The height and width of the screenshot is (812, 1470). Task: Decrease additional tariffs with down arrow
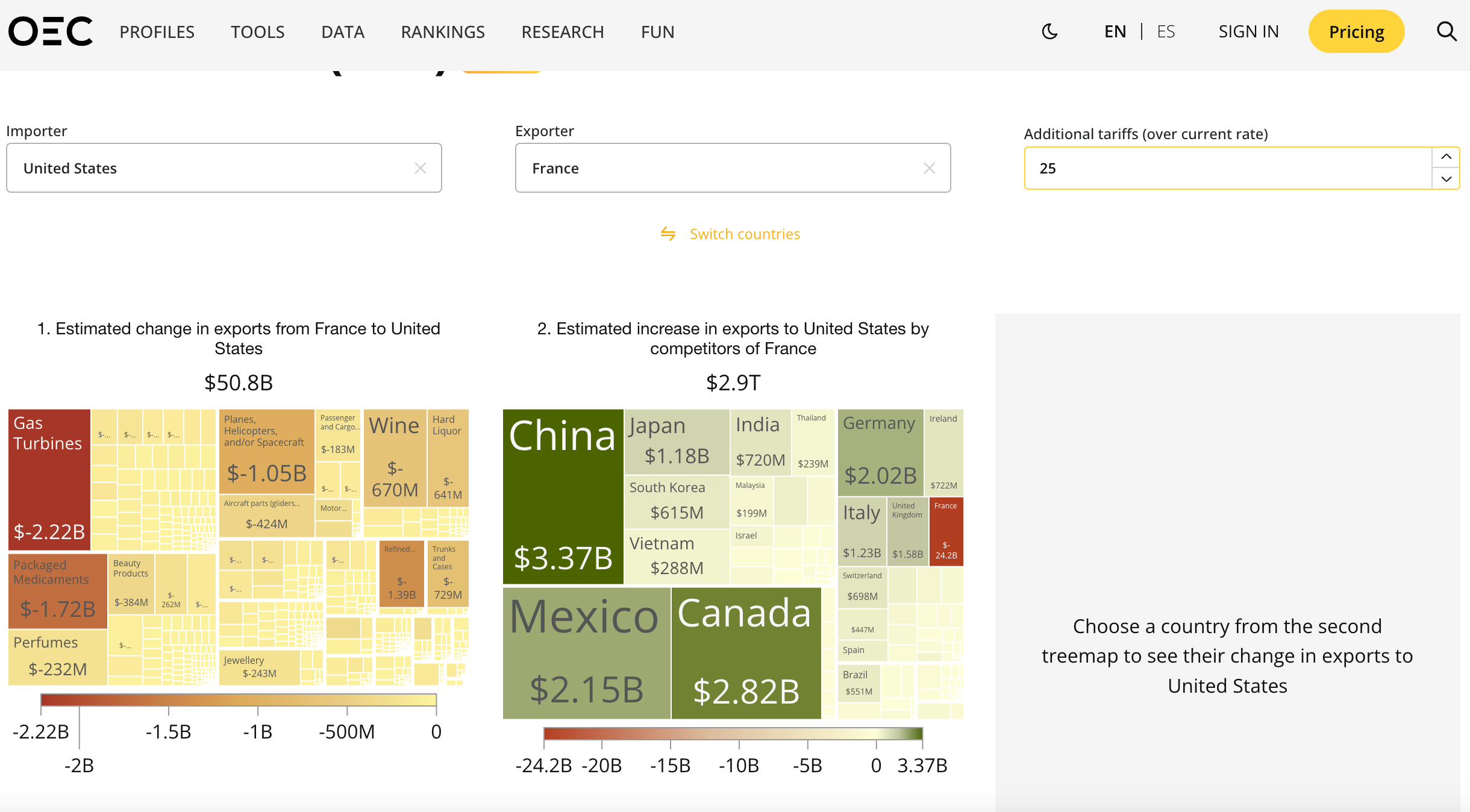pyautogui.click(x=1446, y=179)
